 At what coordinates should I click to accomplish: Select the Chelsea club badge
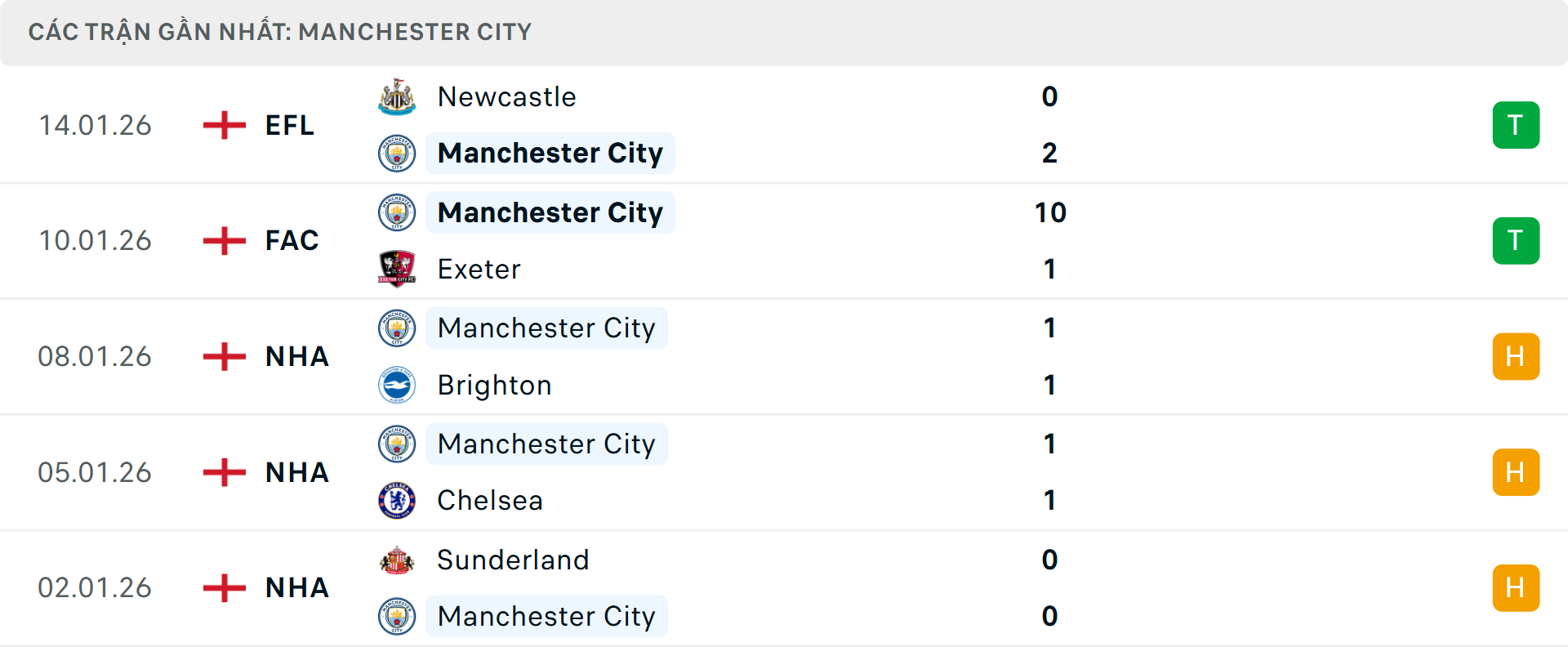pyautogui.click(x=397, y=501)
